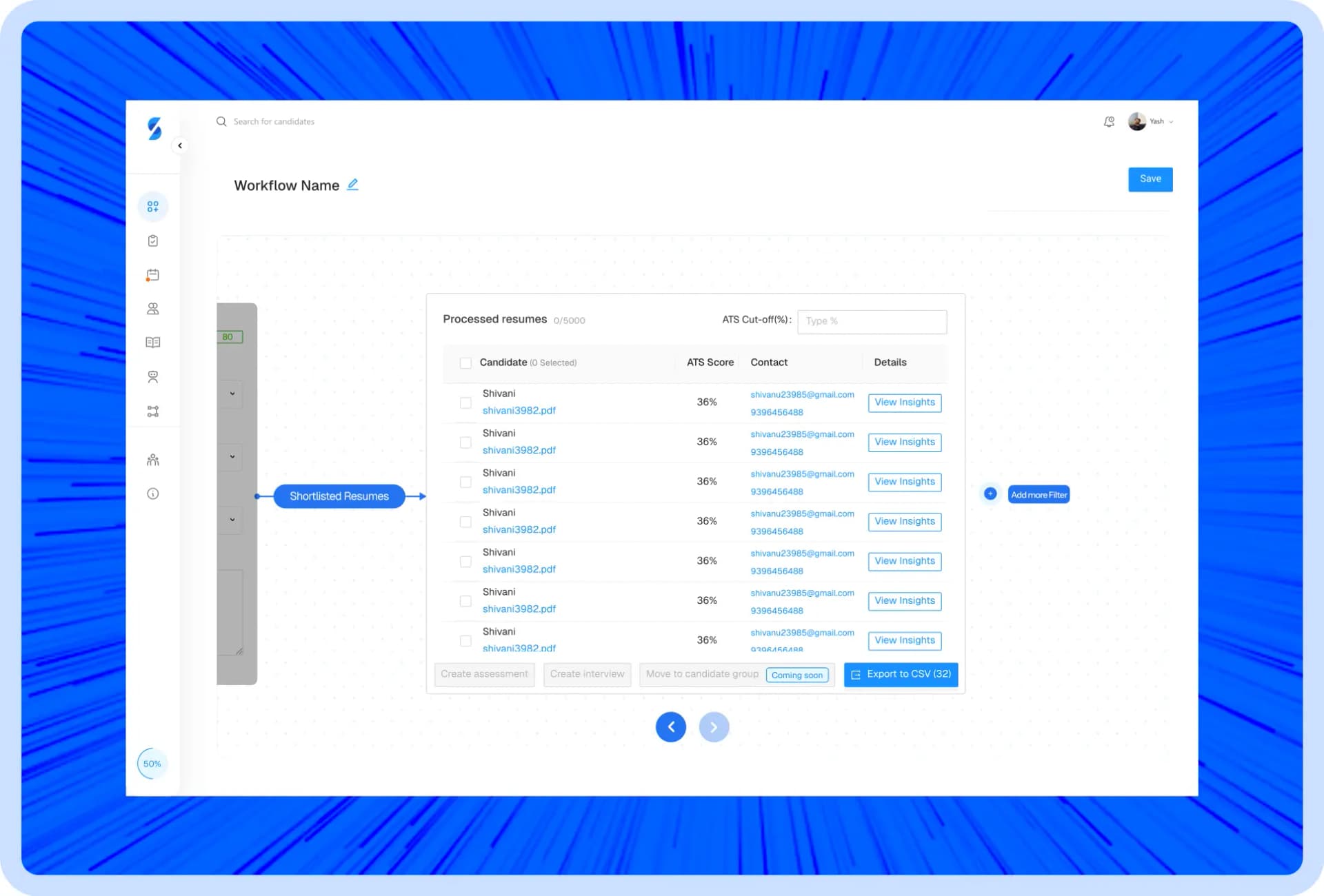
Task: Click the info icon at sidebar bottom
Action: point(153,493)
